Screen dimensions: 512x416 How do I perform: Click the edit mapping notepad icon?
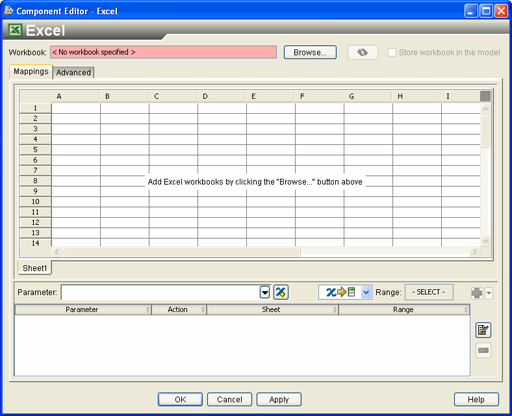[x=483, y=330]
